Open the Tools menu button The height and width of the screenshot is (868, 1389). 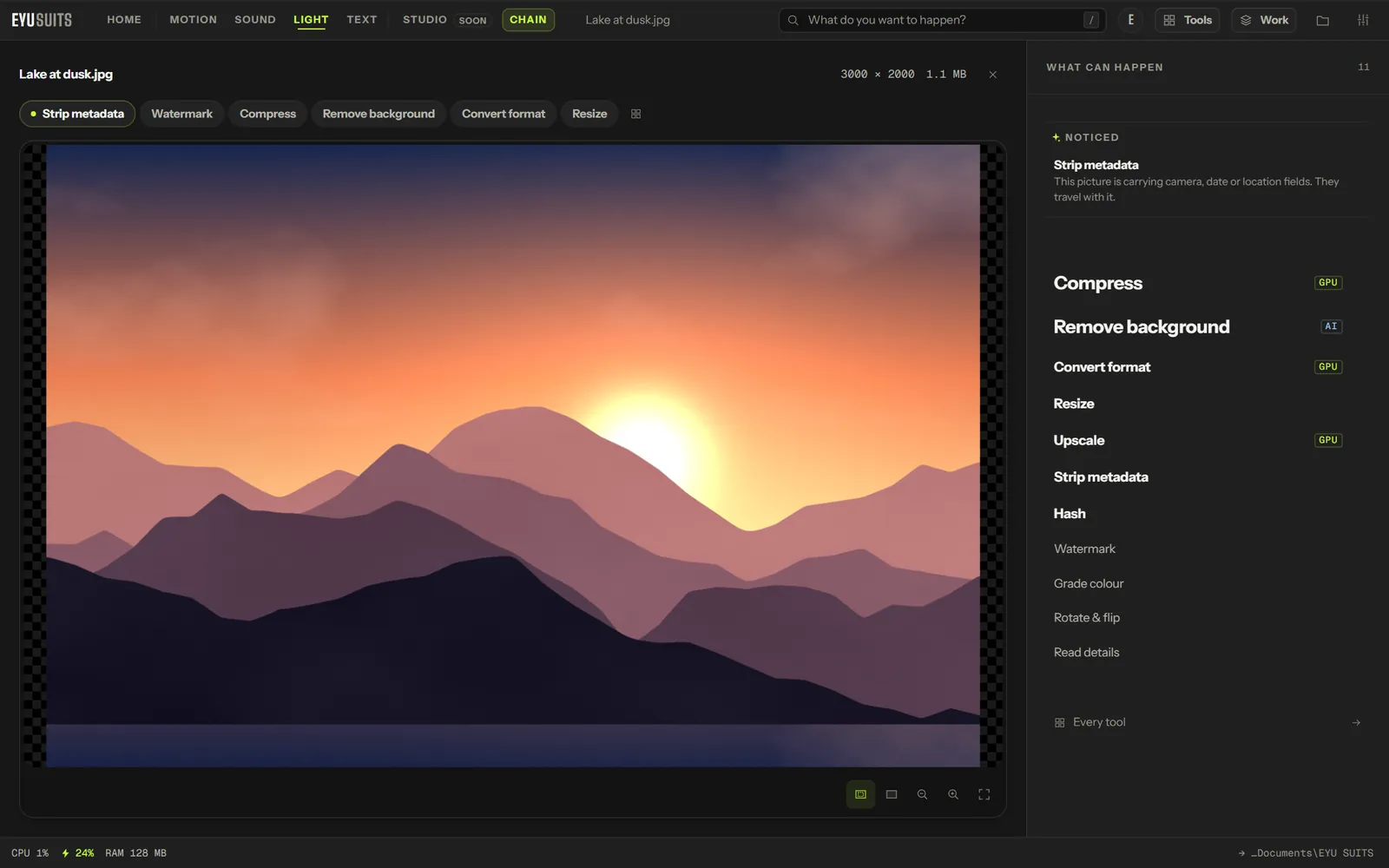(x=1188, y=20)
